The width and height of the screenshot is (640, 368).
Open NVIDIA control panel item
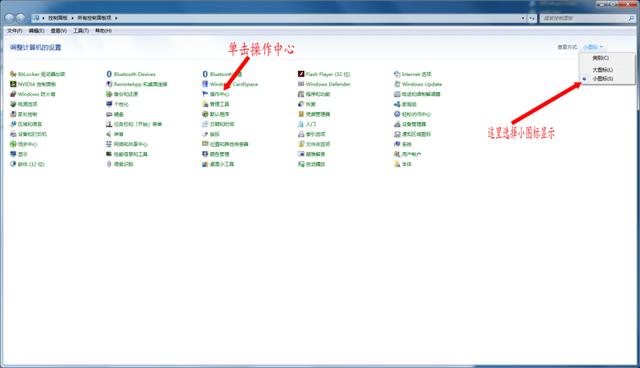[x=33, y=84]
